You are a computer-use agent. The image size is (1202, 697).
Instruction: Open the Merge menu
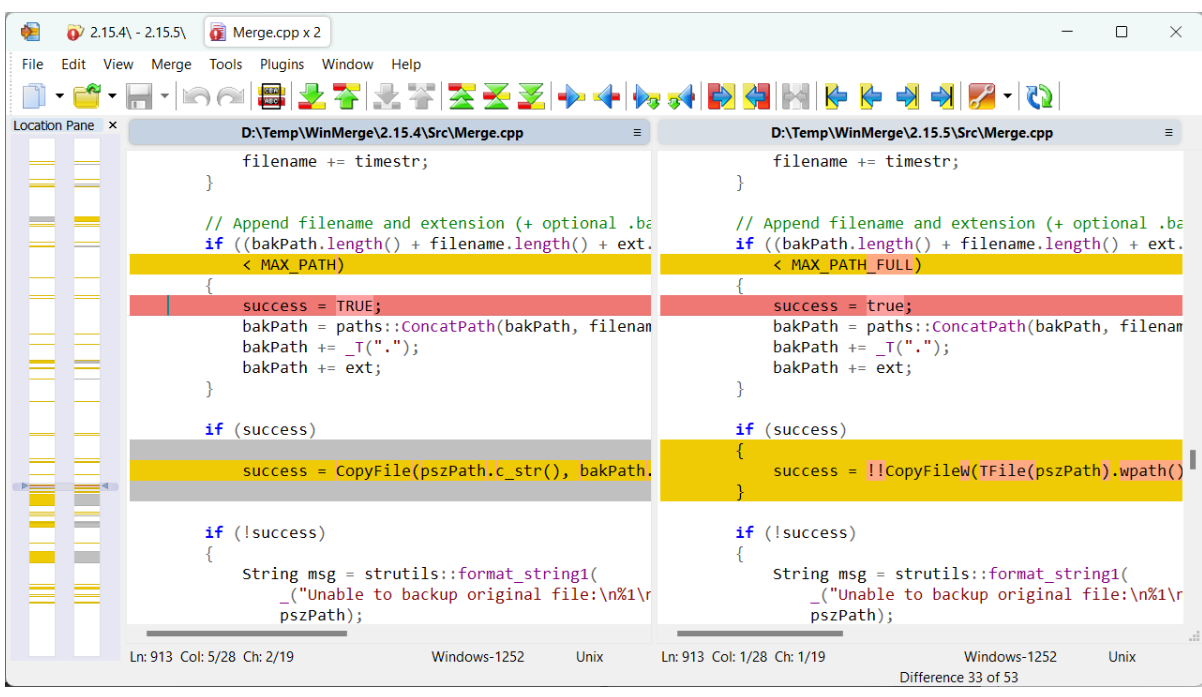point(171,64)
